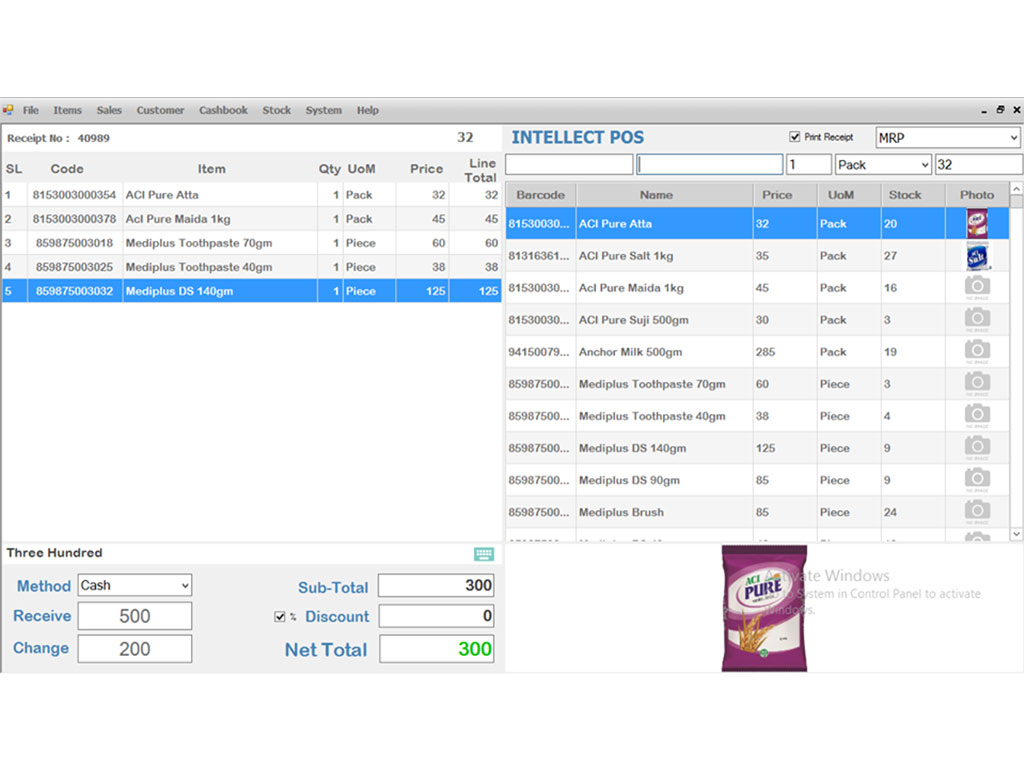Click the product list scrollbar down arrow
Image resolution: width=1024 pixels, height=768 pixels.
click(x=1017, y=535)
